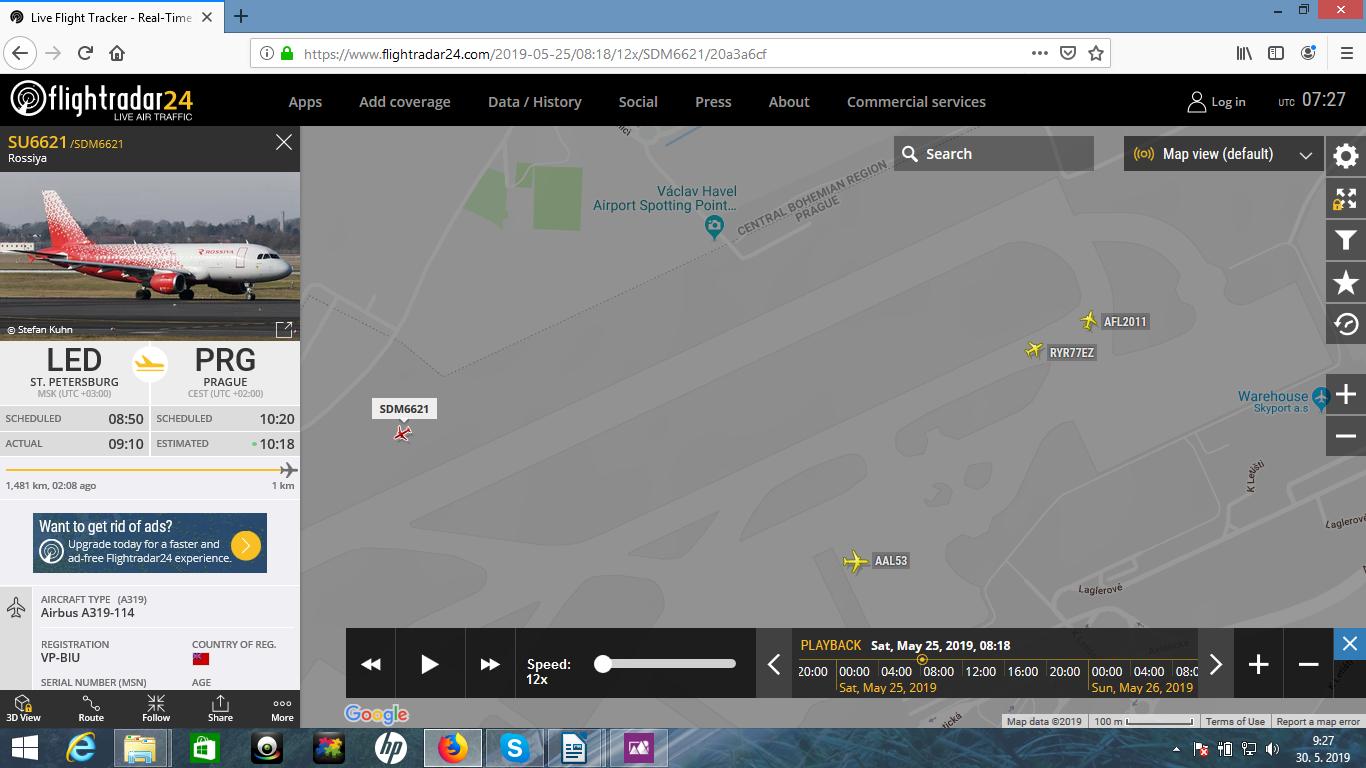The image size is (1366, 768).
Task: Click Warehouse Skyport airport marker
Action: tap(1321, 399)
